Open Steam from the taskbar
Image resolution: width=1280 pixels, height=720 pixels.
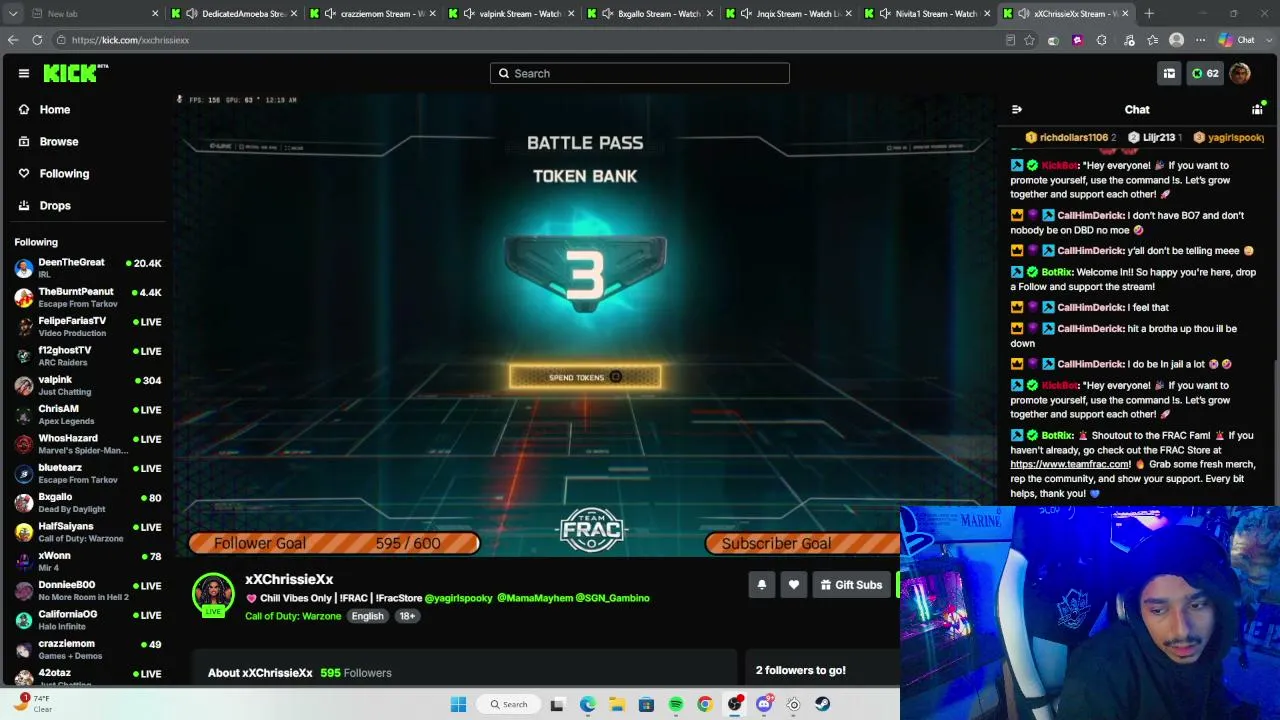(x=822, y=705)
